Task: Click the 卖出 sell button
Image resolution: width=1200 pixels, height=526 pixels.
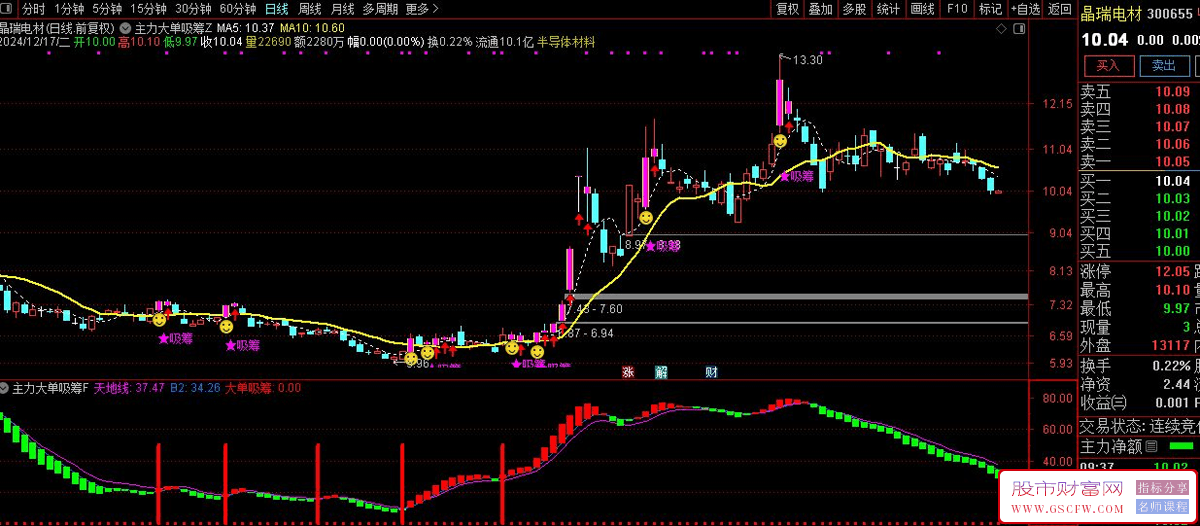Action: (x=1164, y=66)
